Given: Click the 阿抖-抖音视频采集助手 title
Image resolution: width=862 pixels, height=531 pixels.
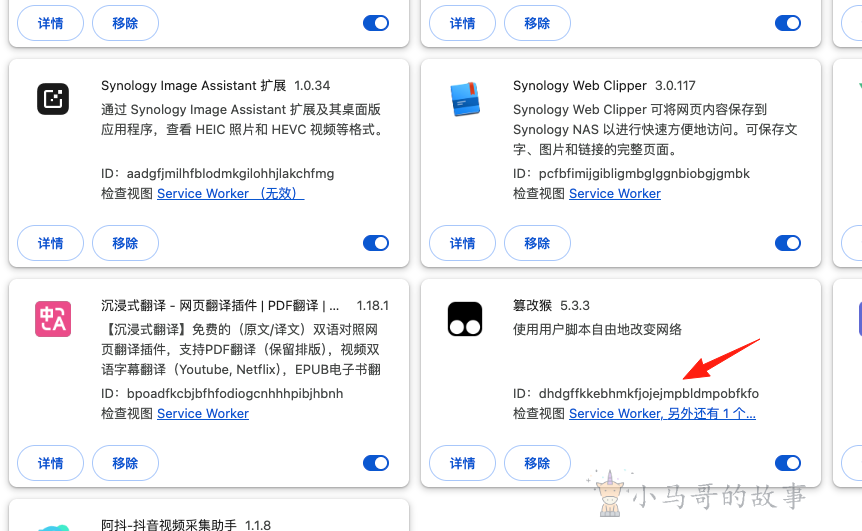Looking at the screenshot, I should click(x=169, y=525).
